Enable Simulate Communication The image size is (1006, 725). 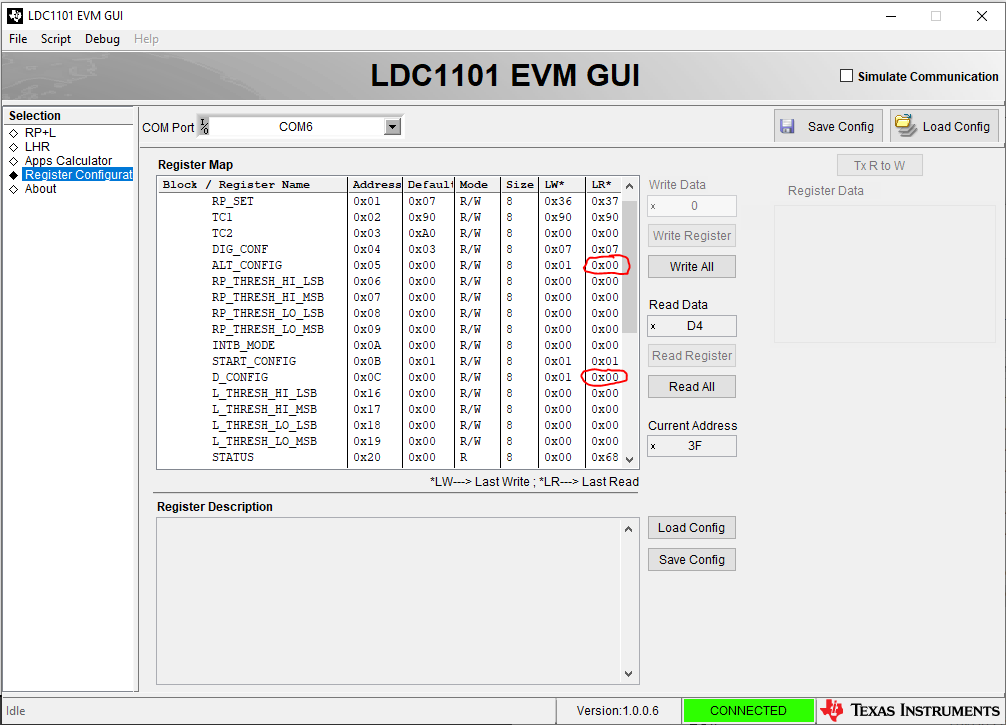[845, 75]
